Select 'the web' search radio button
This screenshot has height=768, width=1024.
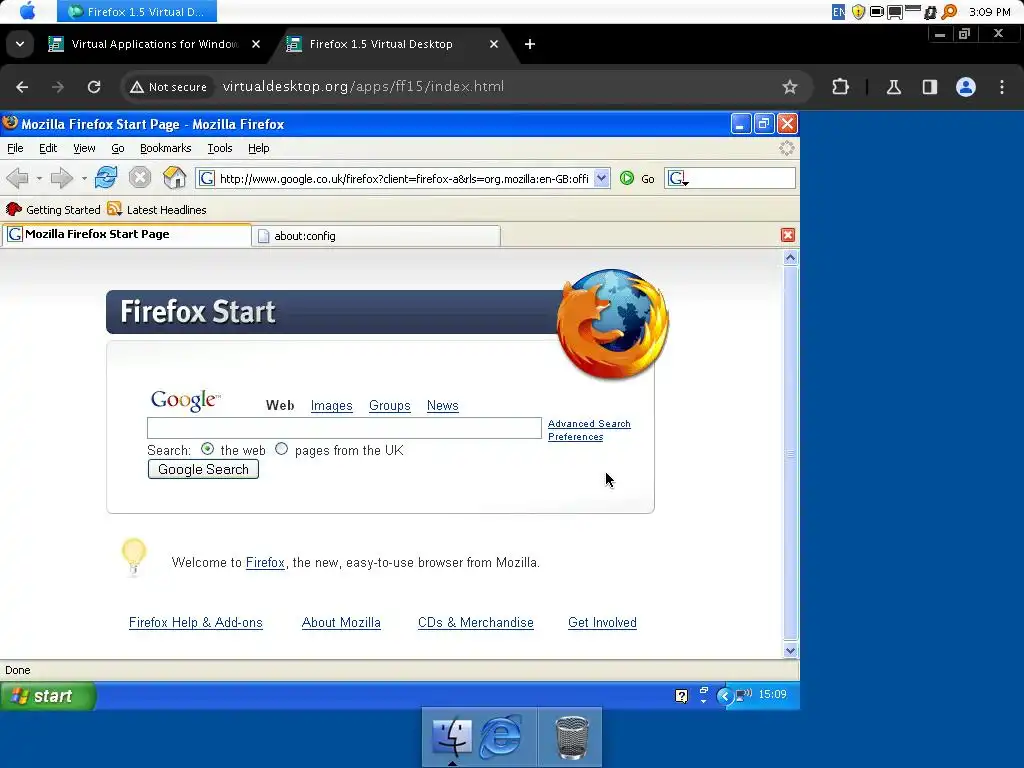pos(208,449)
